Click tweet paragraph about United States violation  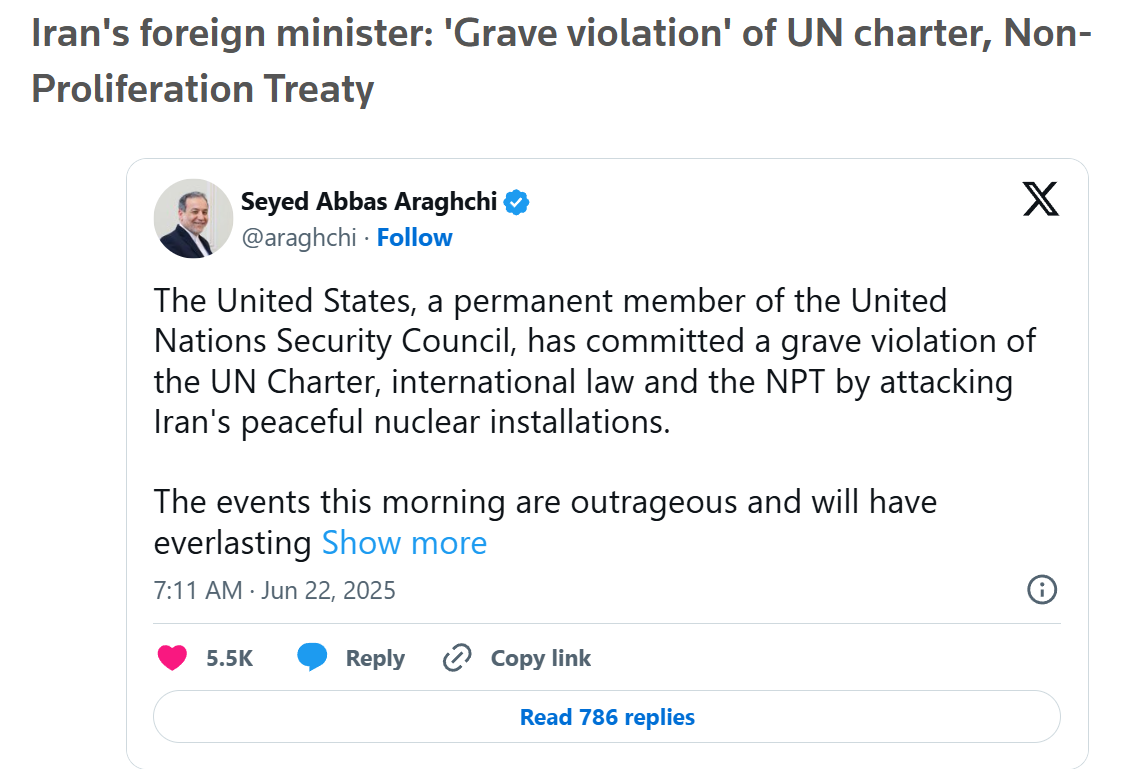click(594, 361)
